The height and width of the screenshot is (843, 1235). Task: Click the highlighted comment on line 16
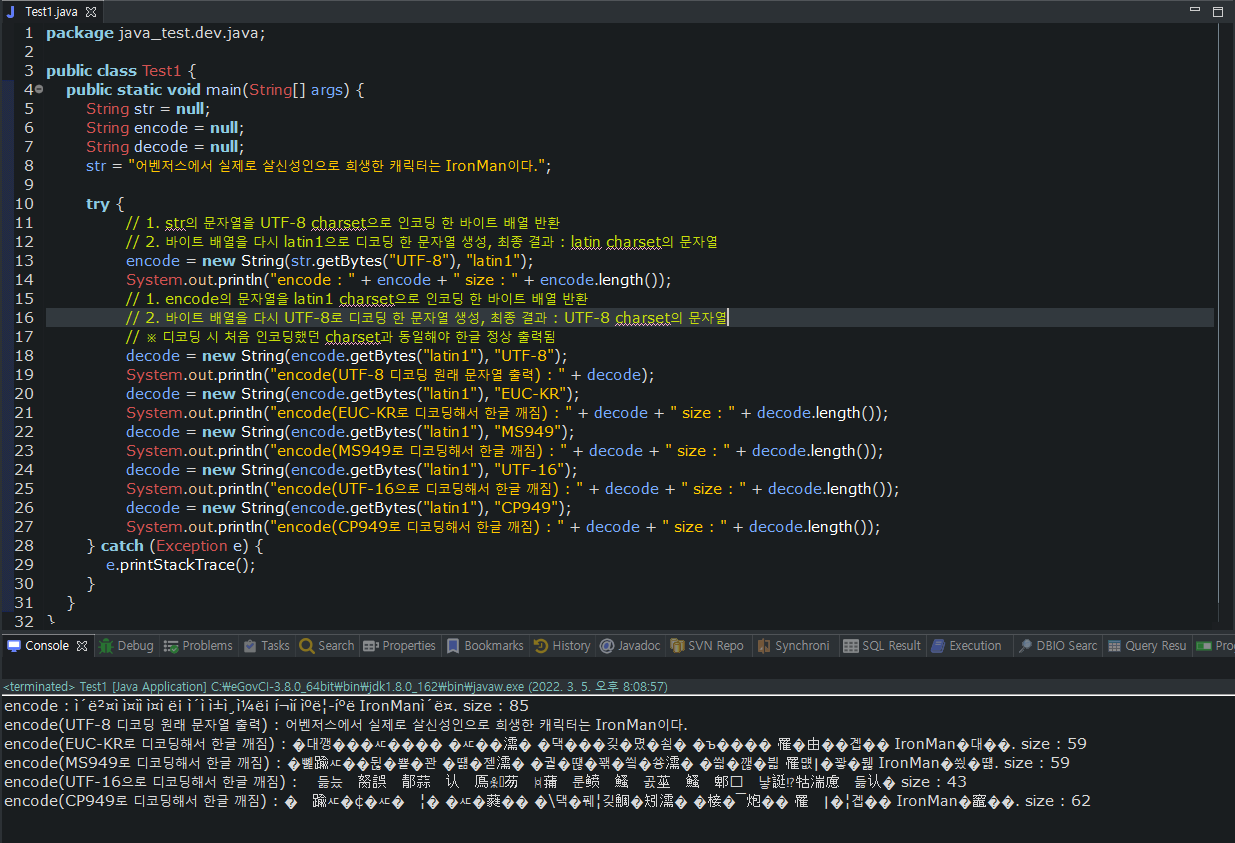[427, 318]
